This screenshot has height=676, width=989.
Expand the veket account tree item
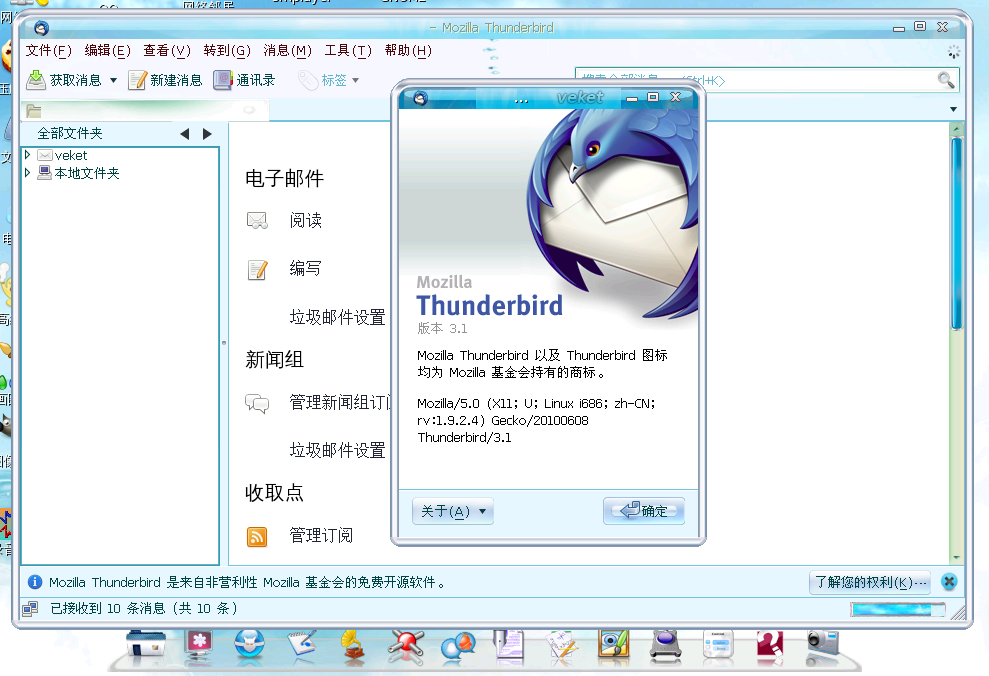coord(28,154)
